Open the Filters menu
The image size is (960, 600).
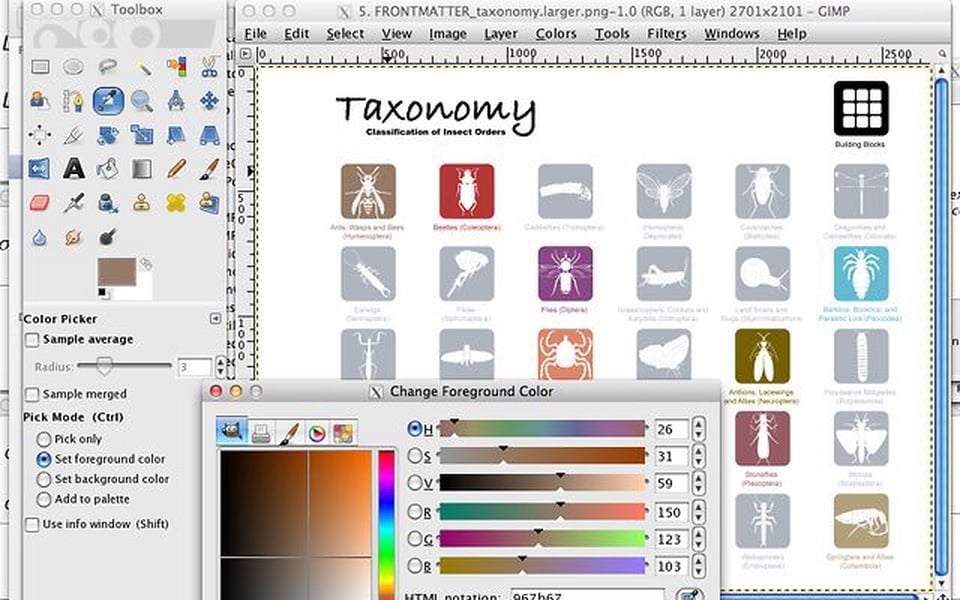click(667, 33)
